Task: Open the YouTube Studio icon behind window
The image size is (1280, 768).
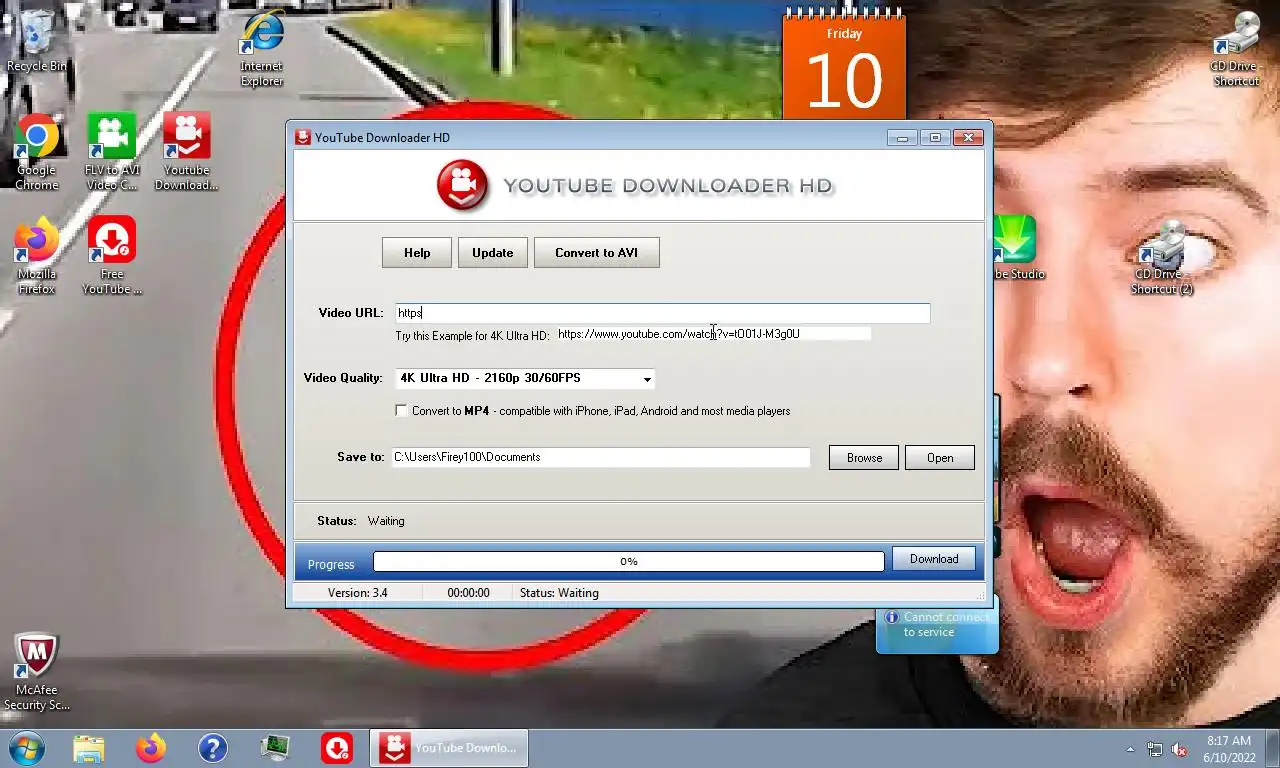Action: point(1016,248)
